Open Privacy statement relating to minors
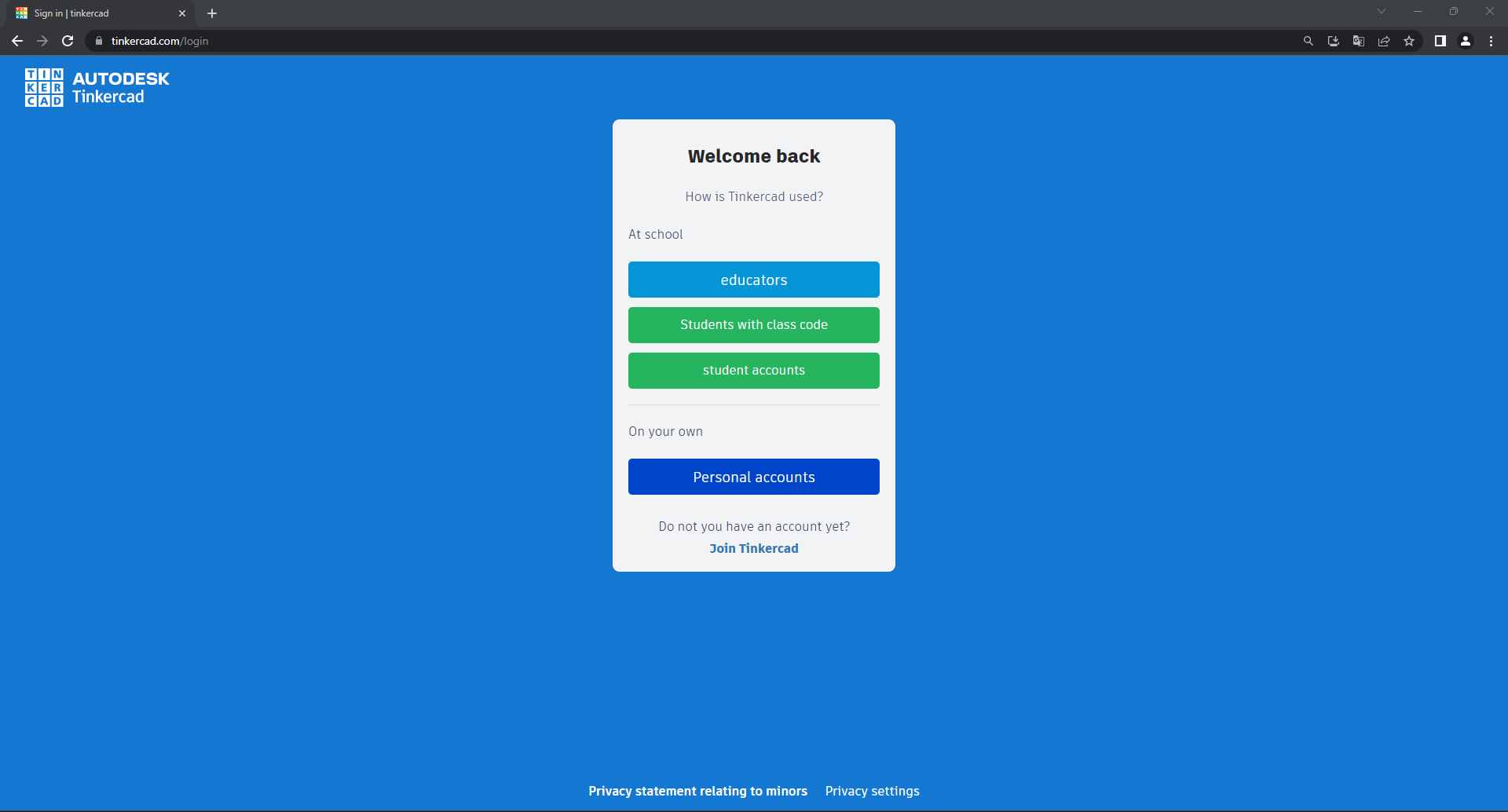This screenshot has height=812, width=1508. [x=698, y=791]
